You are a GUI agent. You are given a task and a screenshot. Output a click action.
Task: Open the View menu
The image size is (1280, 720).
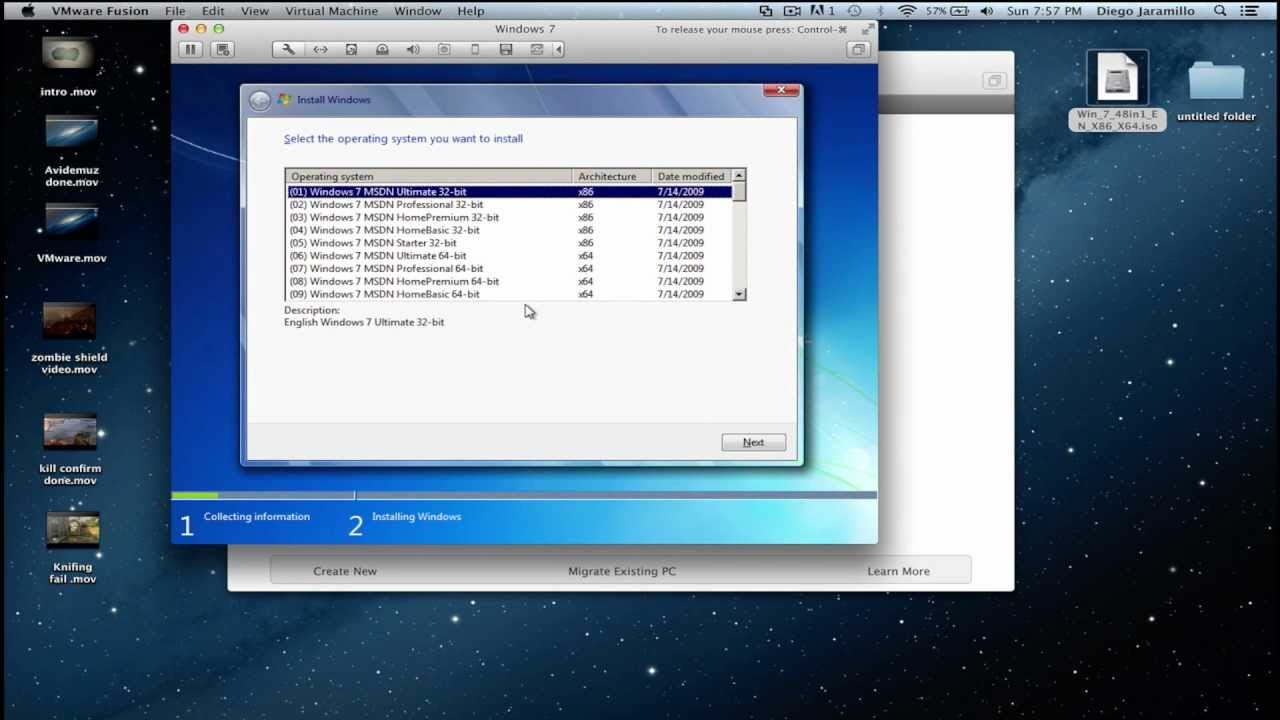coord(255,11)
